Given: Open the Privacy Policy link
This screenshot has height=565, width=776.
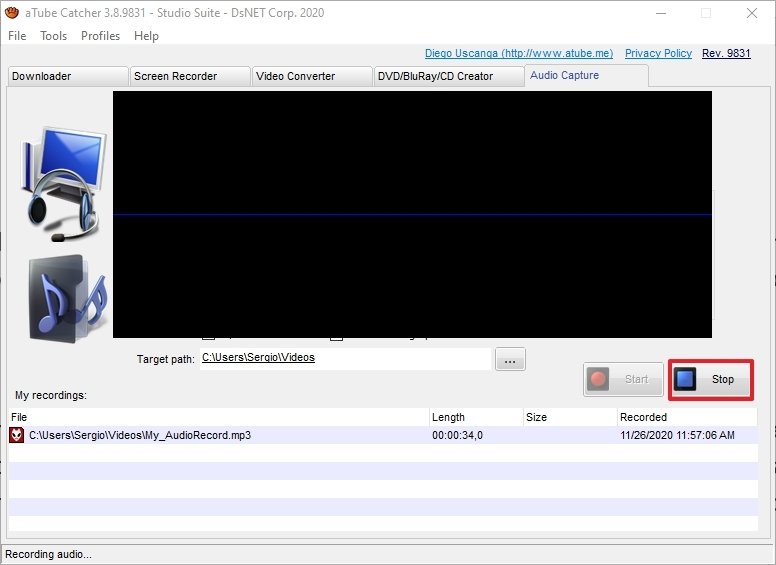Looking at the screenshot, I should click(x=658, y=53).
